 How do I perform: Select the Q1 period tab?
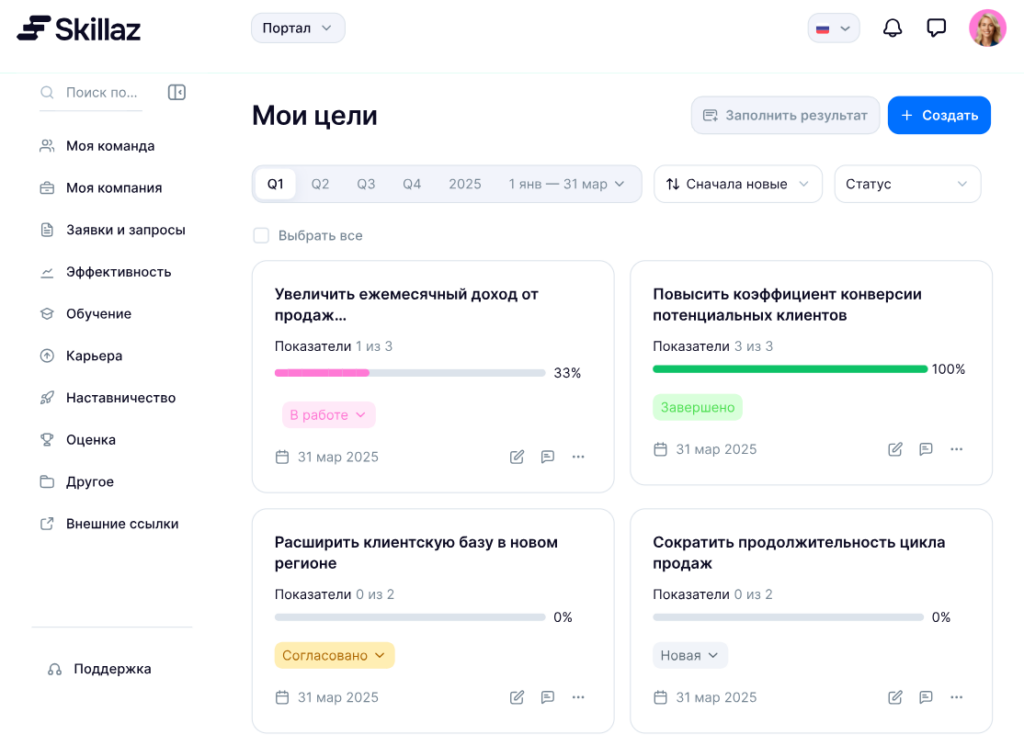point(275,184)
